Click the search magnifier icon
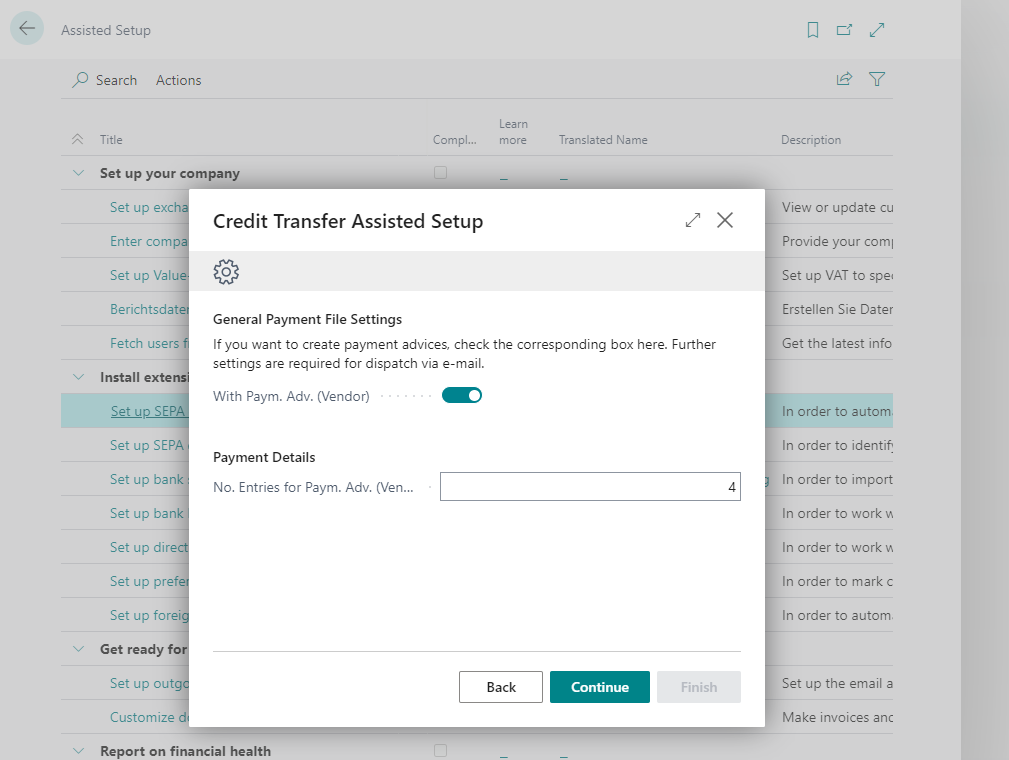1009x760 pixels. (x=79, y=79)
